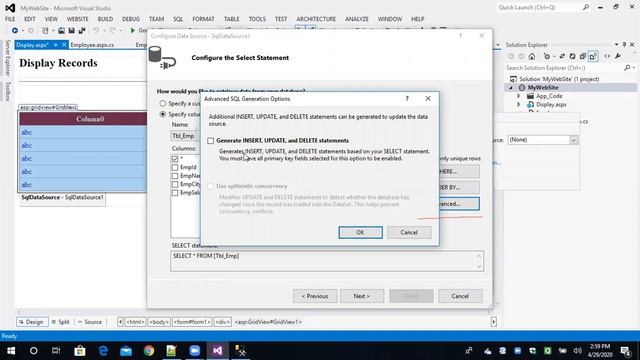This screenshot has width=640, height=360.
Task: Open the Solution Explorer search options dropdown
Action: pos(634,68)
